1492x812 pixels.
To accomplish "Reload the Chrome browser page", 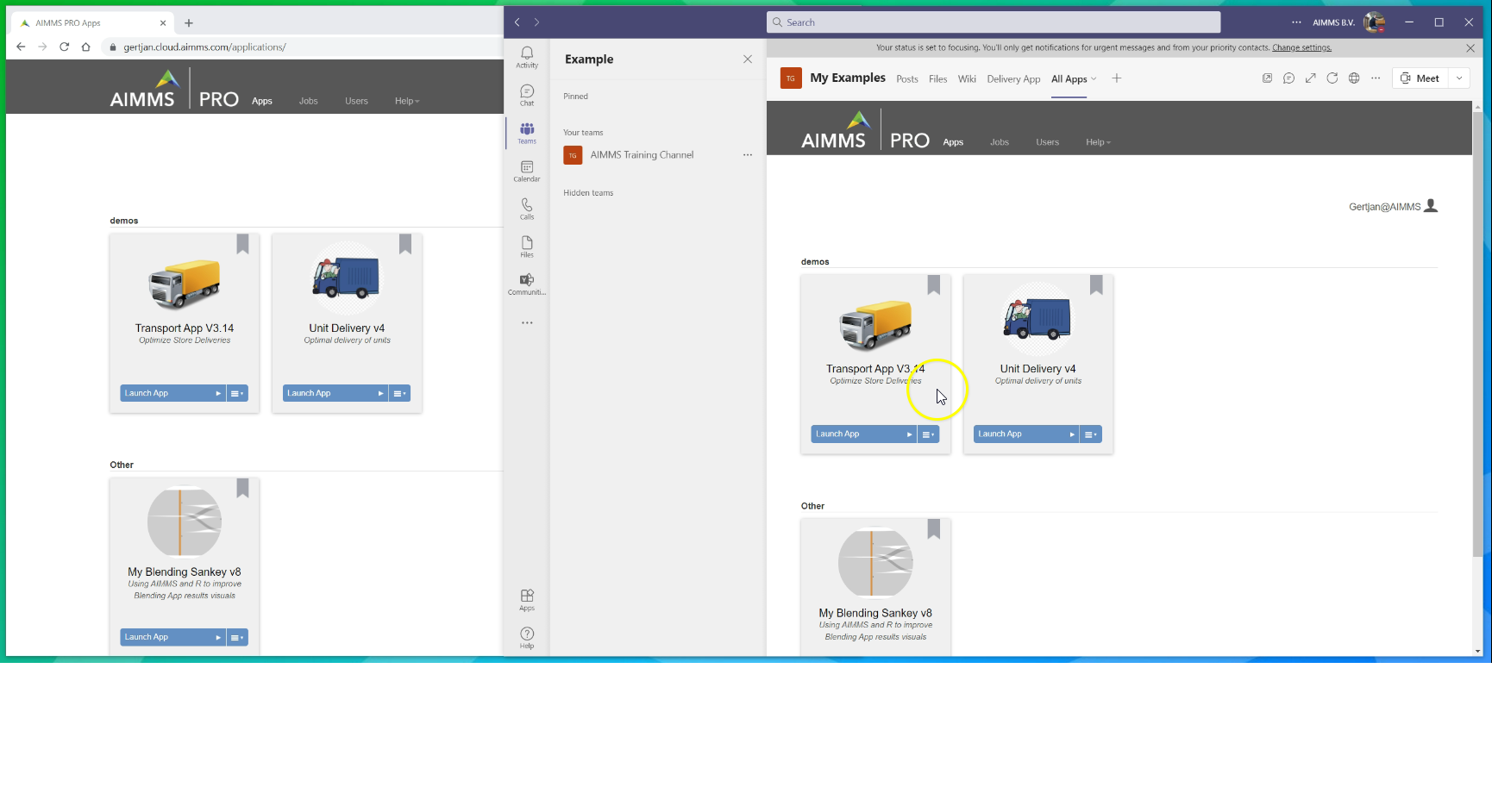I will coord(64,47).
